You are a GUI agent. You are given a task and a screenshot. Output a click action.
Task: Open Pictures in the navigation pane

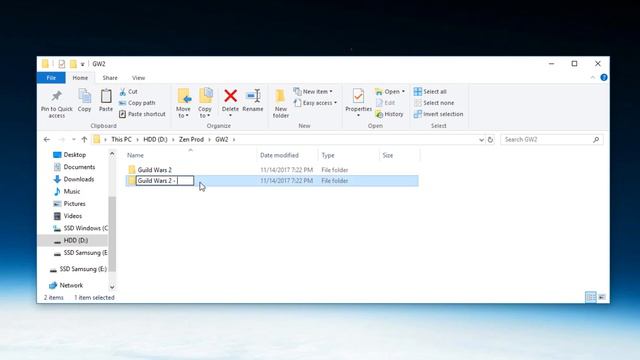click(69, 204)
